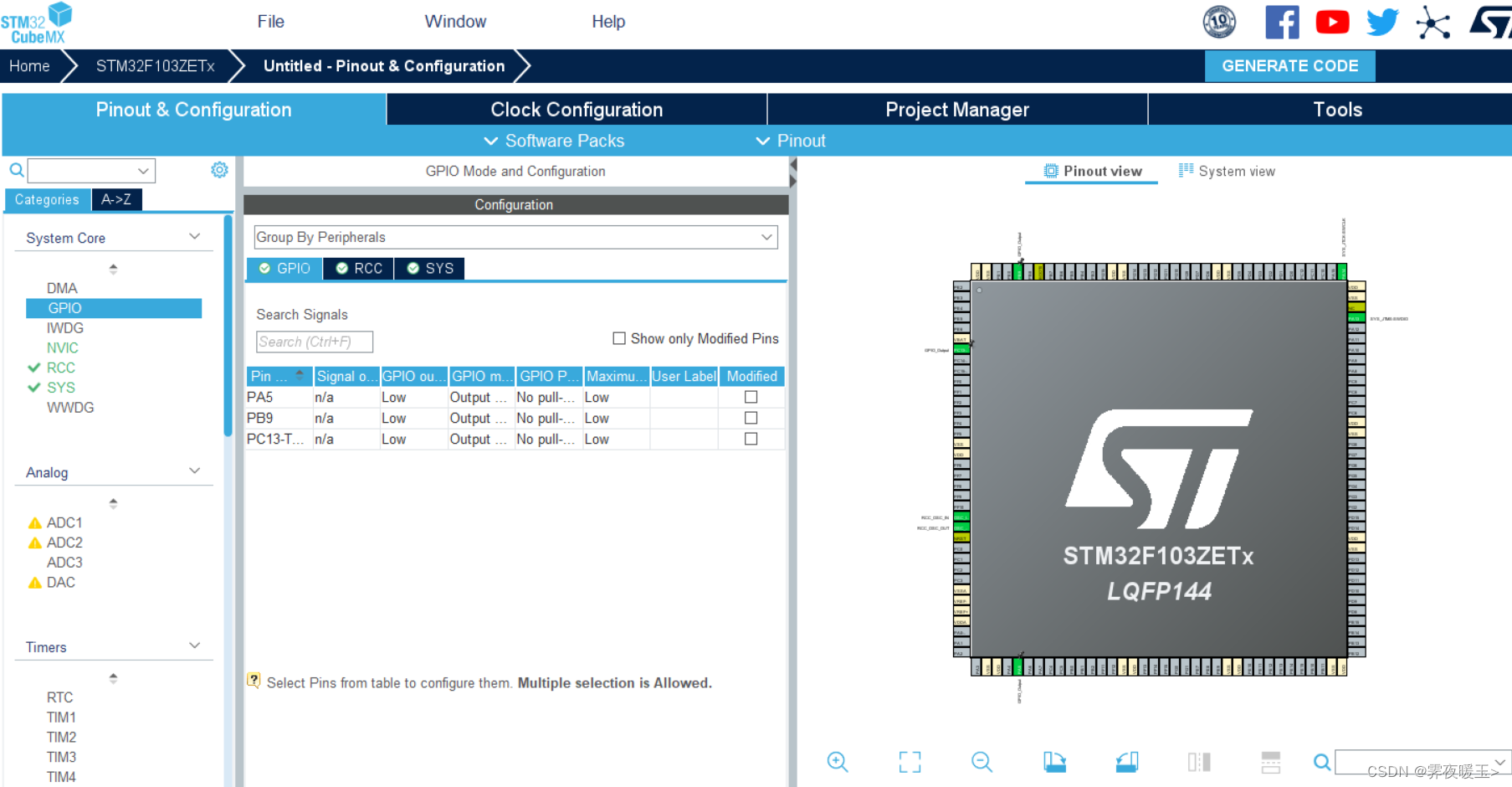
Task: Collapse the configuration panel with arrow handle
Action: [x=792, y=173]
